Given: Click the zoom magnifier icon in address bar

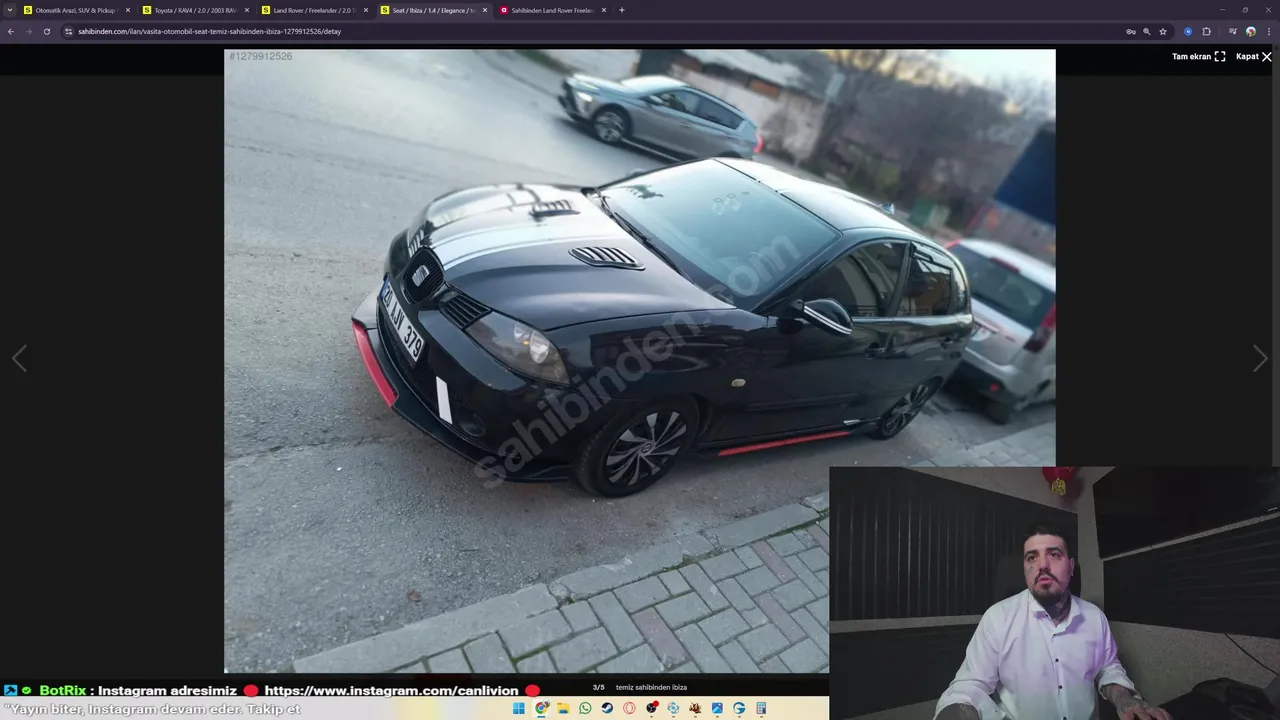Looking at the screenshot, I should pos(1147,31).
